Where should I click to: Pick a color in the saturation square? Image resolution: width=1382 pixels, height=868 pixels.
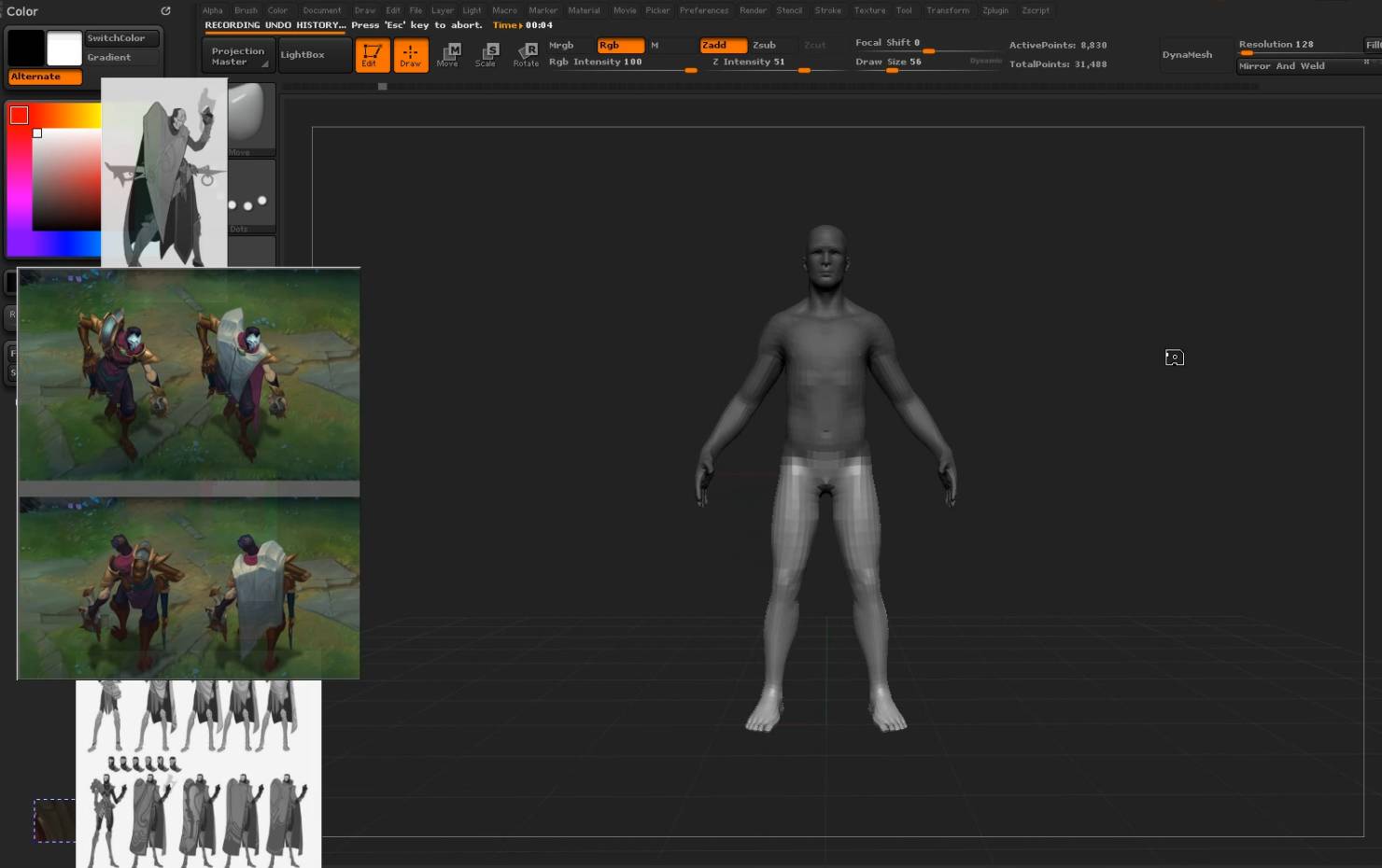click(67, 180)
